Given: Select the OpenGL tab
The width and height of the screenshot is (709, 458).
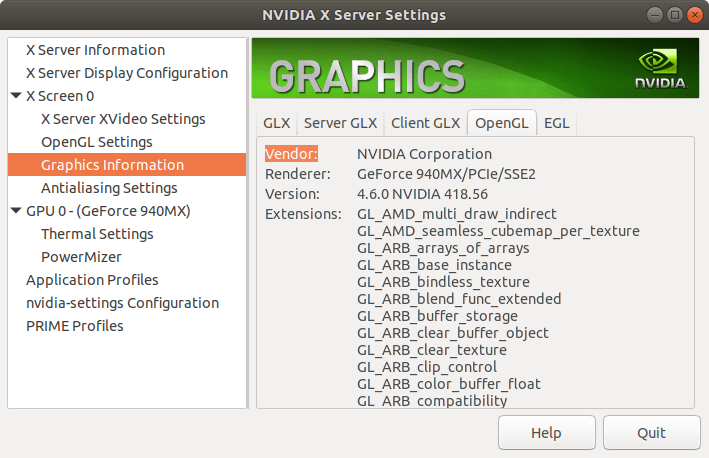Looking at the screenshot, I should (x=501, y=123).
